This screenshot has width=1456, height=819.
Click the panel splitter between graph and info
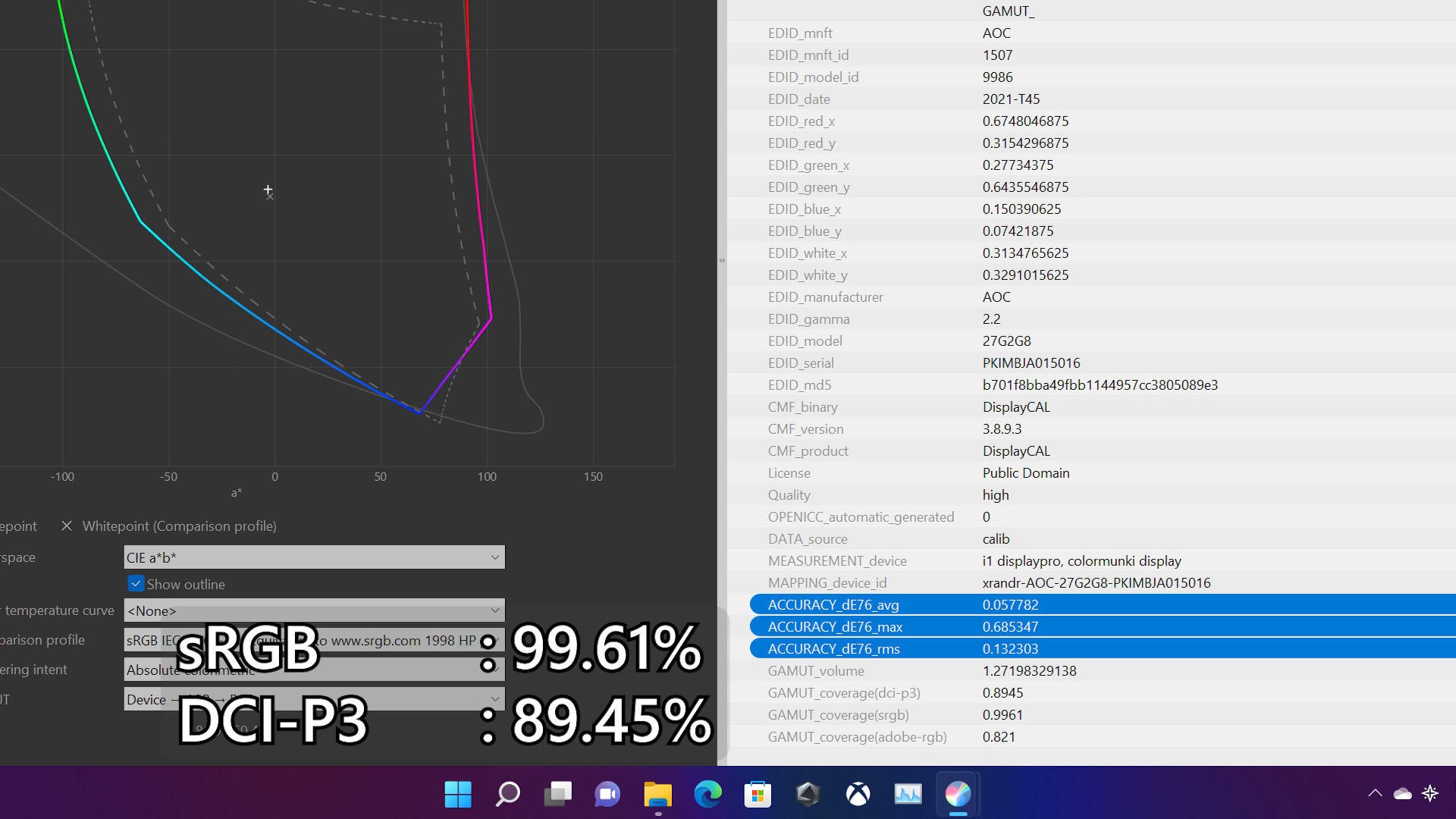coord(722,260)
